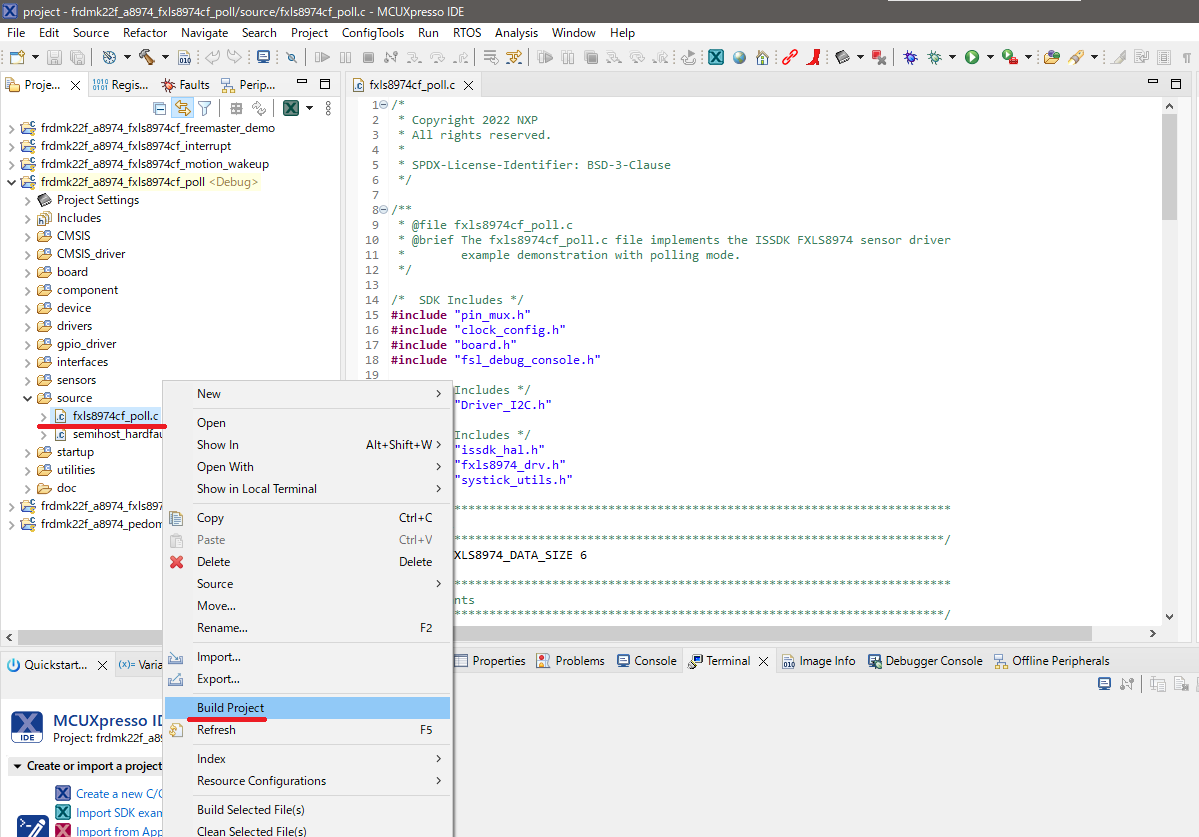Open the ConfigTools menu
The height and width of the screenshot is (837, 1199).
point(372,33)
